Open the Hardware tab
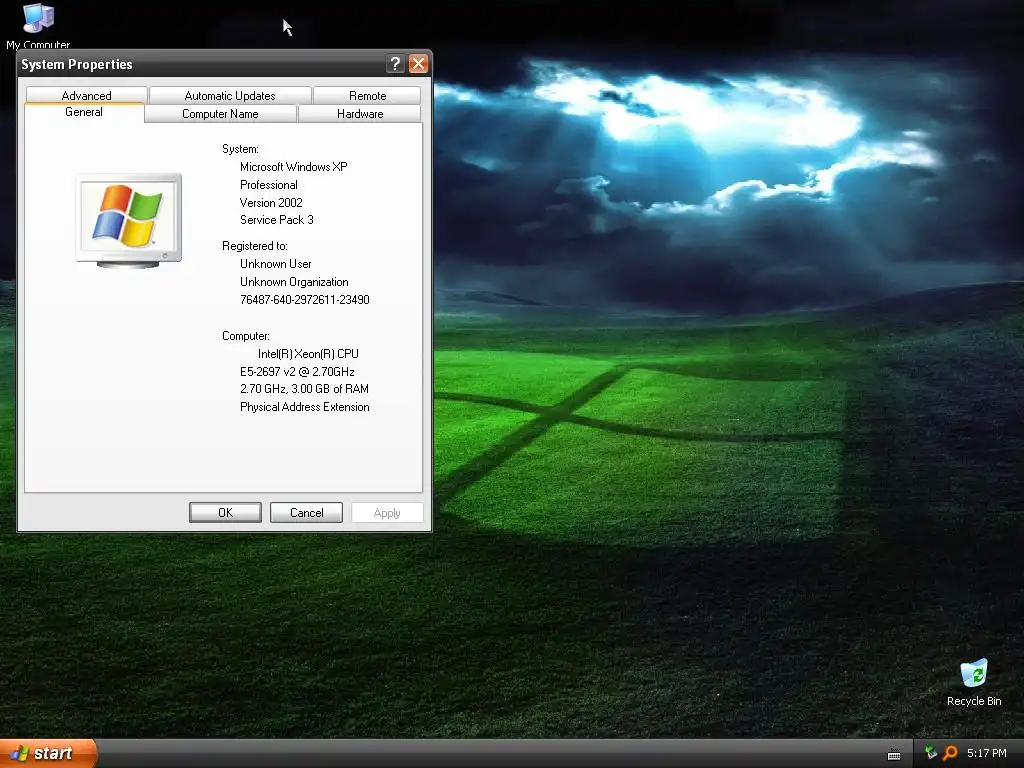 coord(360,114)
